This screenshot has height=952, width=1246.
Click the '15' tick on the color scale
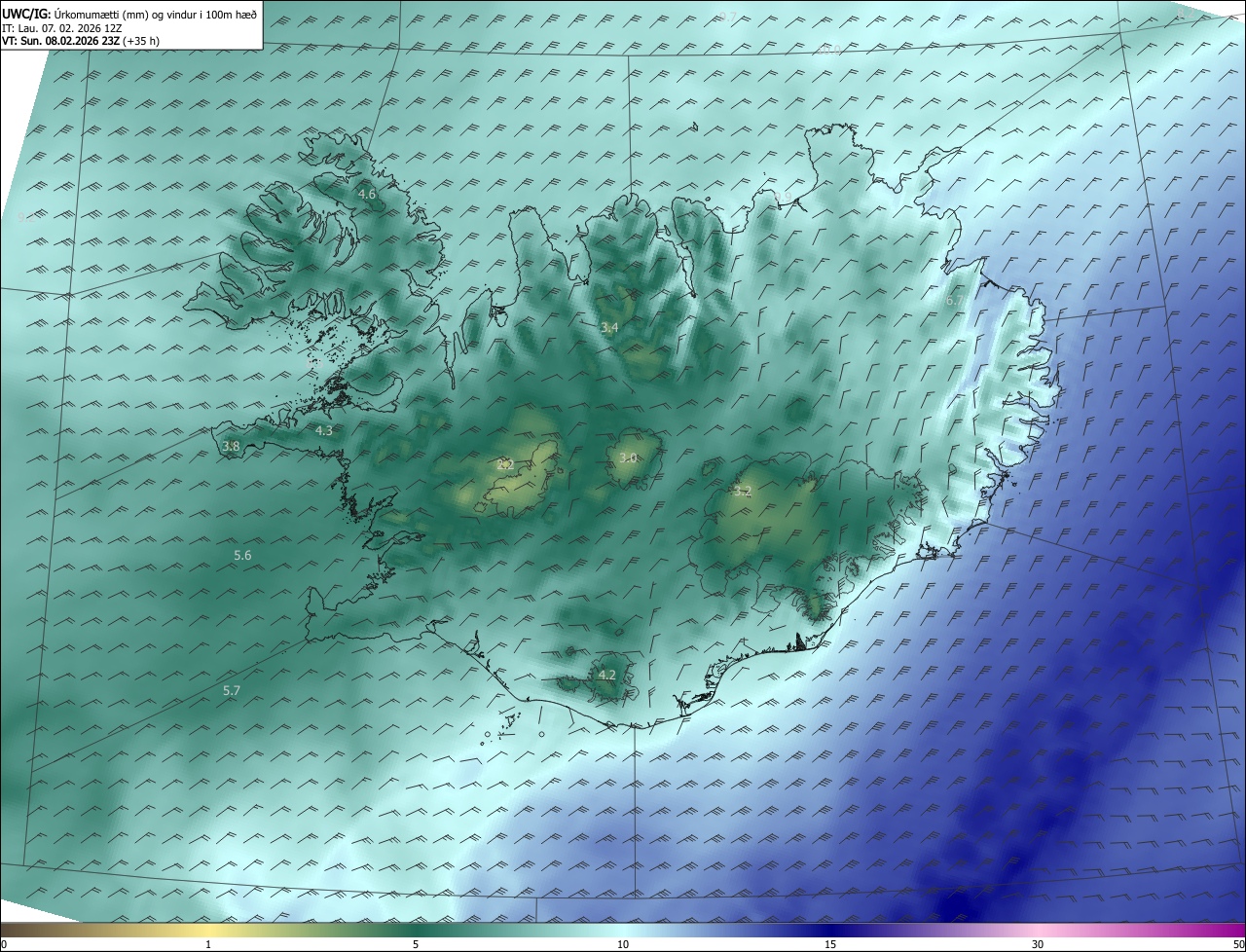[x=830, y=944]
